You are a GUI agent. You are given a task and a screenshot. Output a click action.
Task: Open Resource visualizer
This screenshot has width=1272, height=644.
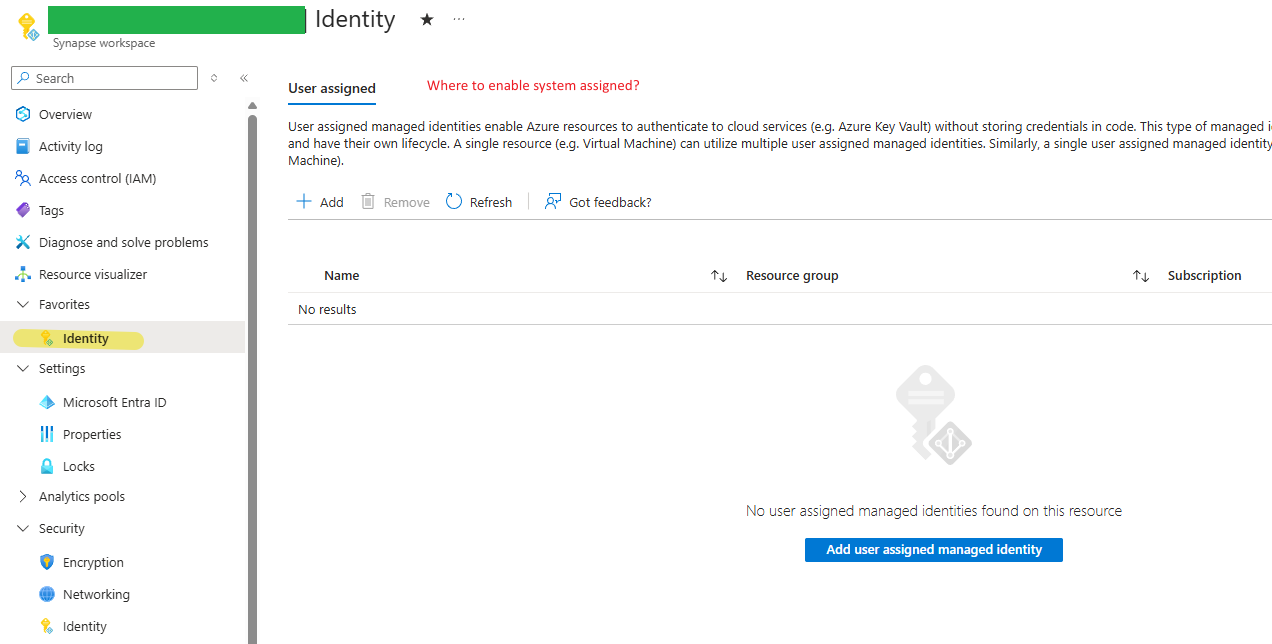point(93,274)
